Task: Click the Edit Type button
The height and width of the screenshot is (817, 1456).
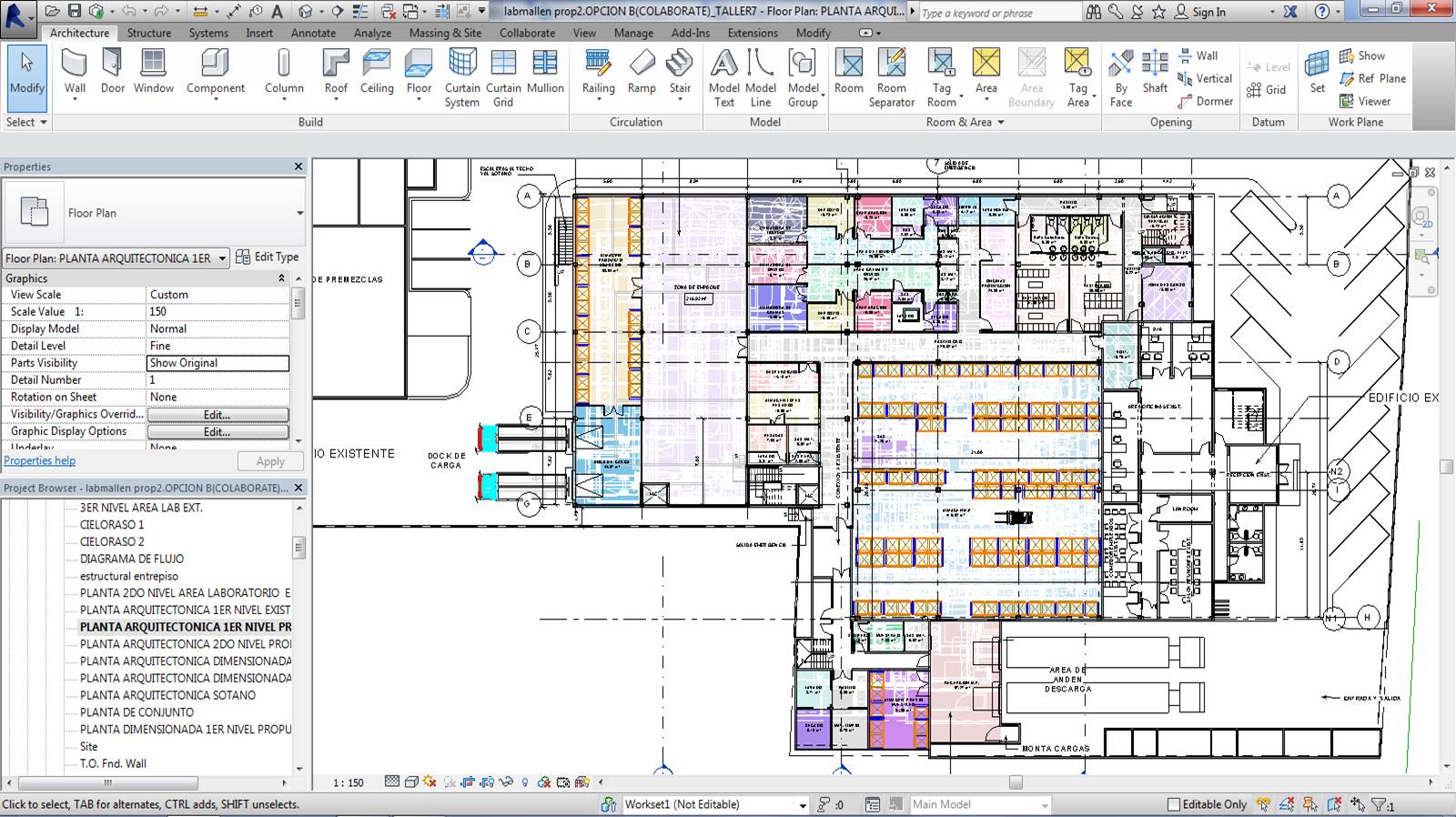Action: point(268,257)
